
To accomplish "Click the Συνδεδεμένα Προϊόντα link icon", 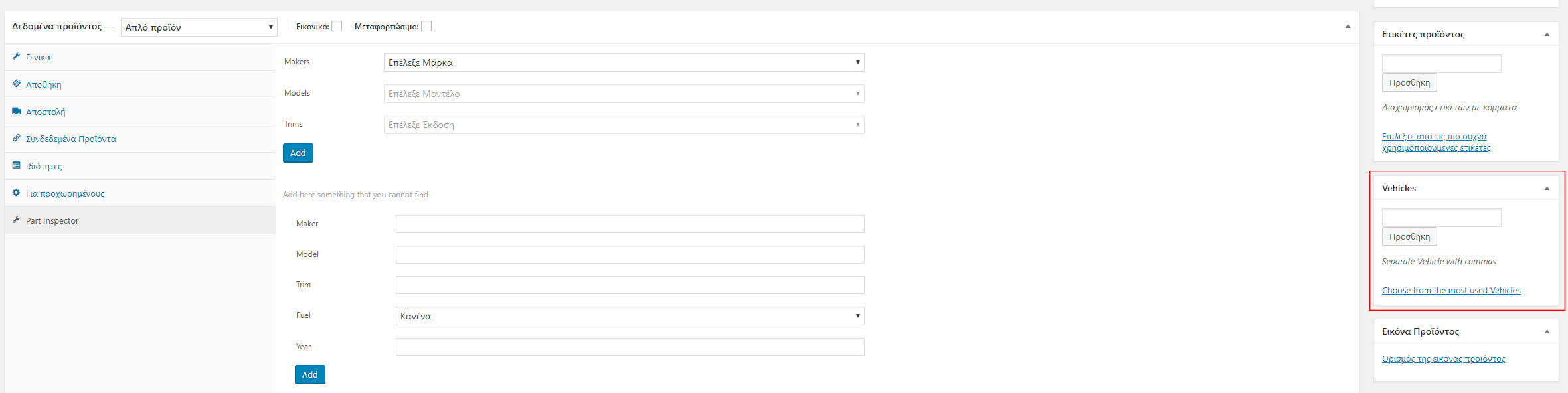I will [x=16, y=138].
